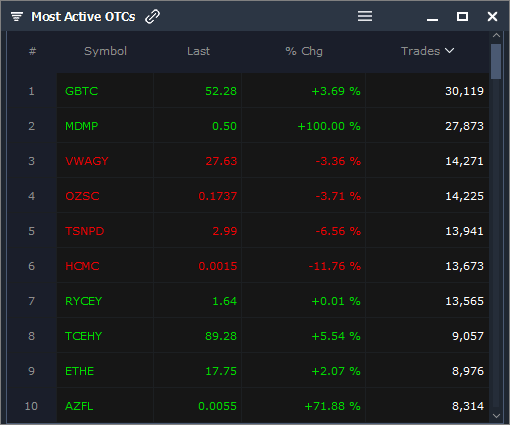Minimize the Most Active OTCs window

pos(432,20)
